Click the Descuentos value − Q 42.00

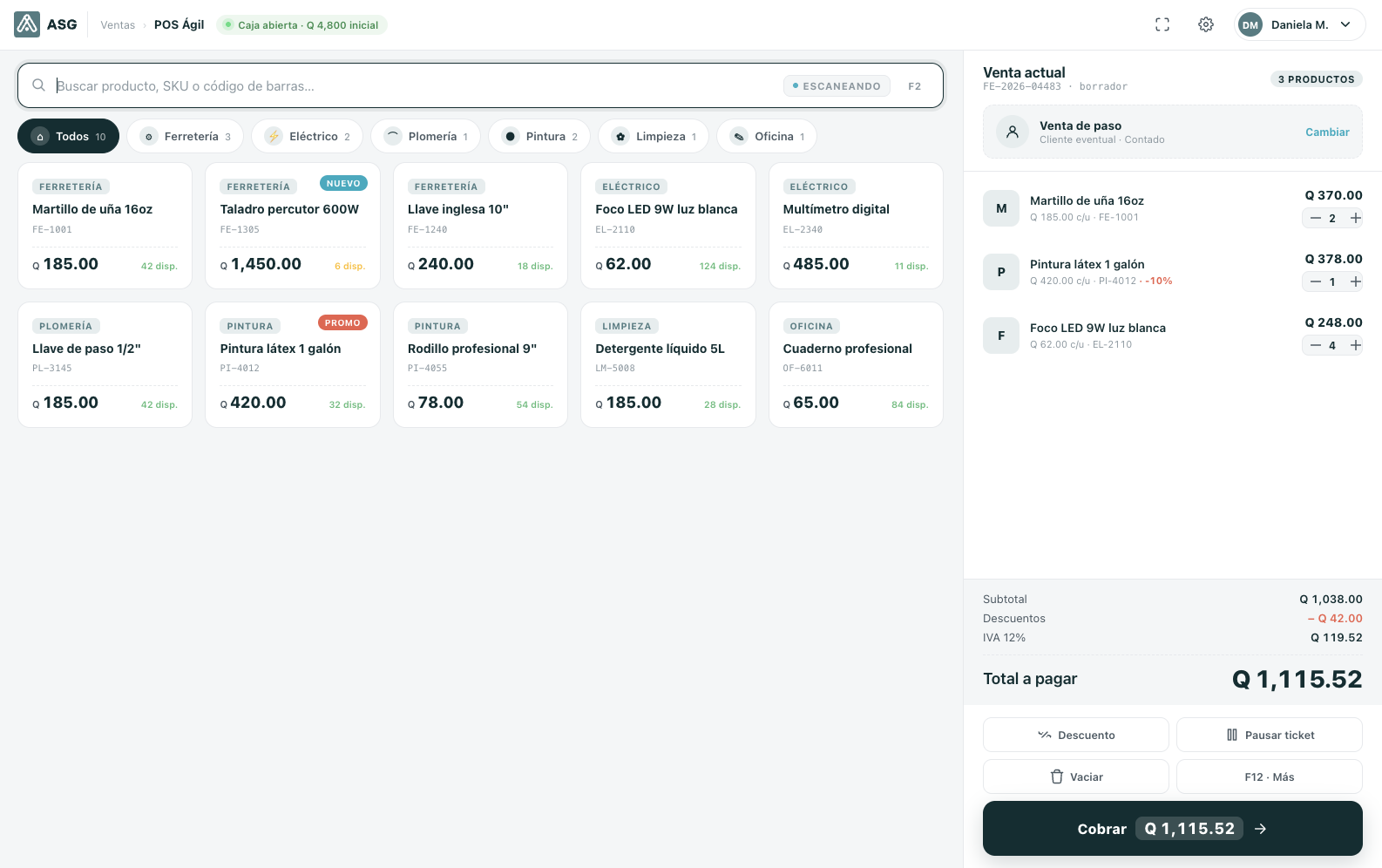pos(1335,619)
